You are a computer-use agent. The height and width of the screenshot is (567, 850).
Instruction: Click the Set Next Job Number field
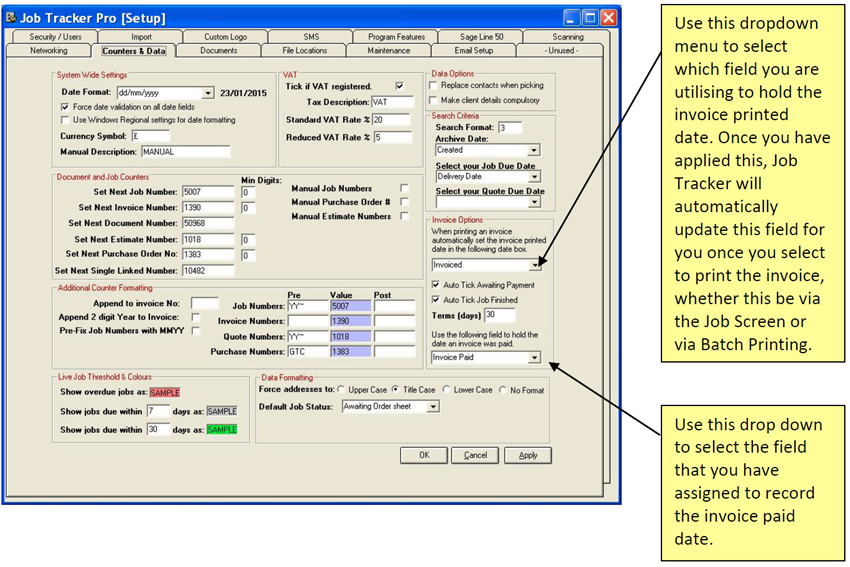coord(208,192)
